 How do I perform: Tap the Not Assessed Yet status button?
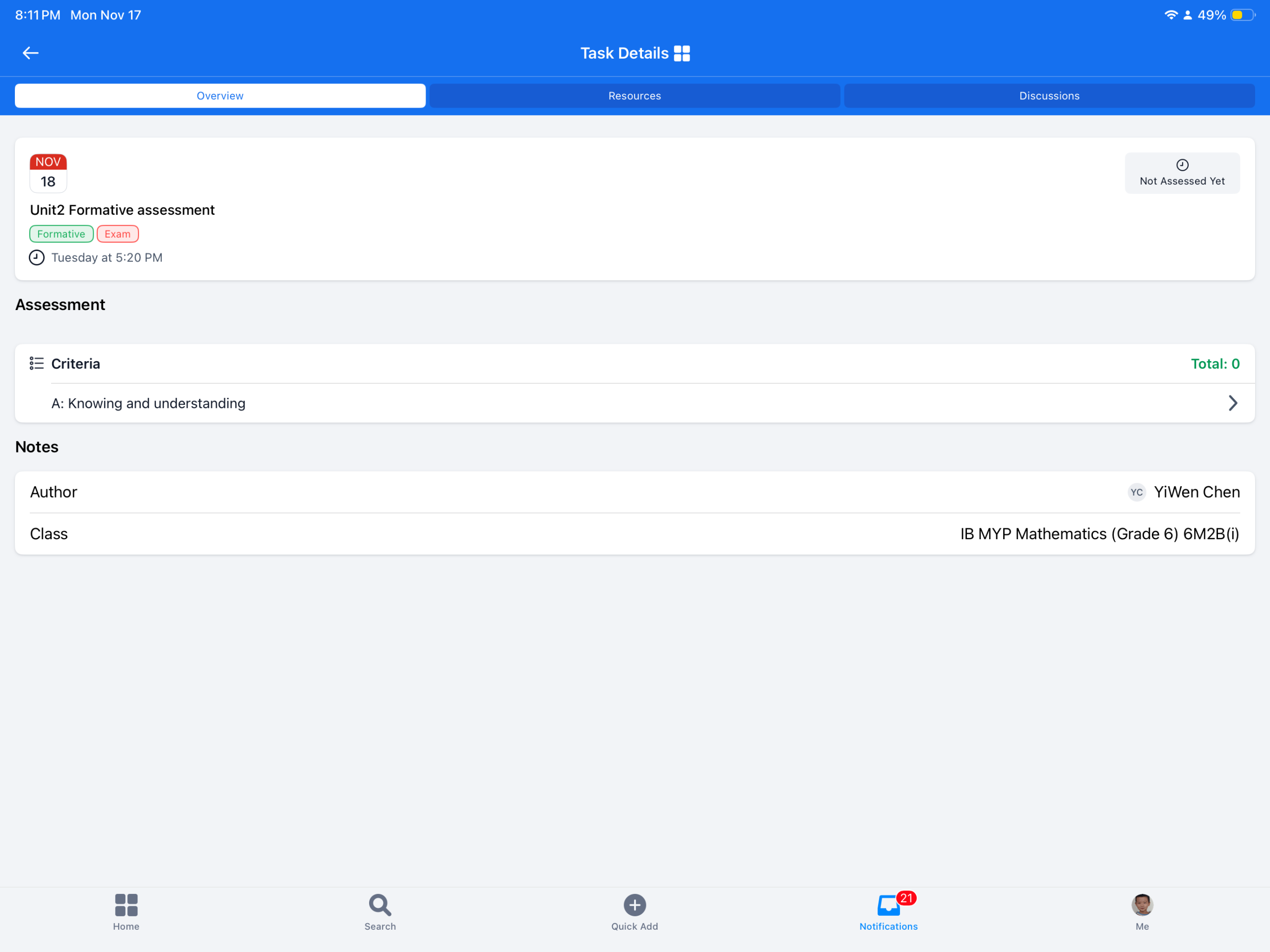pos(1182,173)
